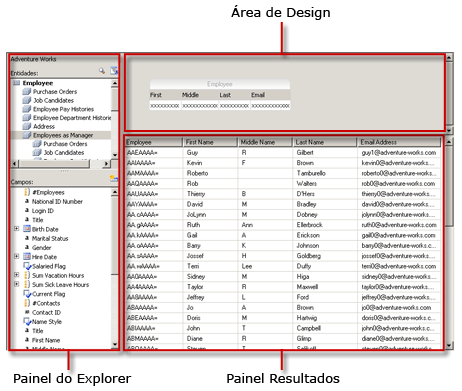Click the 'Sidney' first name cell
This screenshot has width=462, height=391.
tap(210, 277)
